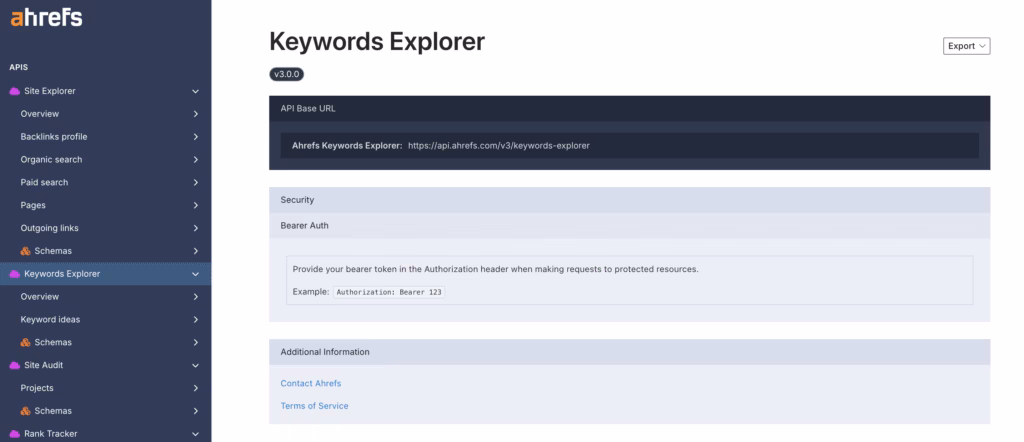The image size is (1024, 442).
Task: Open the Contact Ahrefs link
Action: [x=311, y=383]
